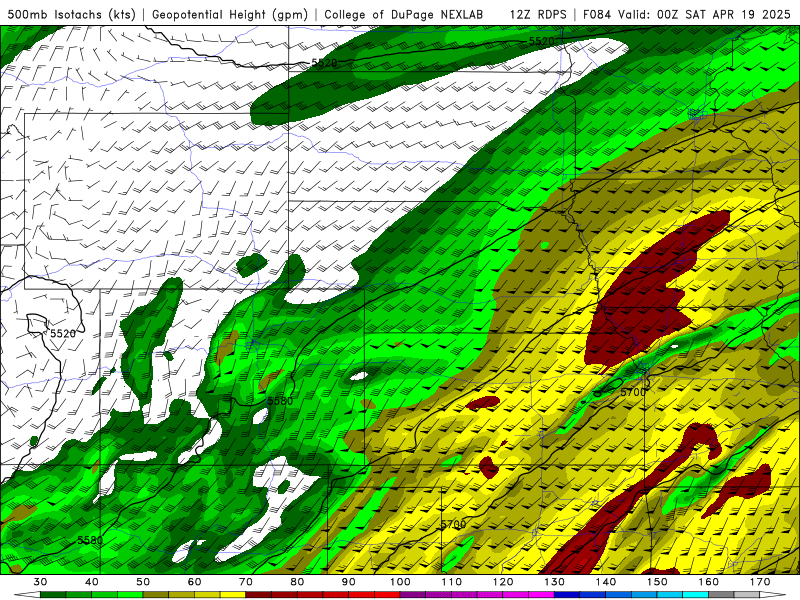Select the '150' legend scale number
The image size is (800, 600).
[657, 582]
